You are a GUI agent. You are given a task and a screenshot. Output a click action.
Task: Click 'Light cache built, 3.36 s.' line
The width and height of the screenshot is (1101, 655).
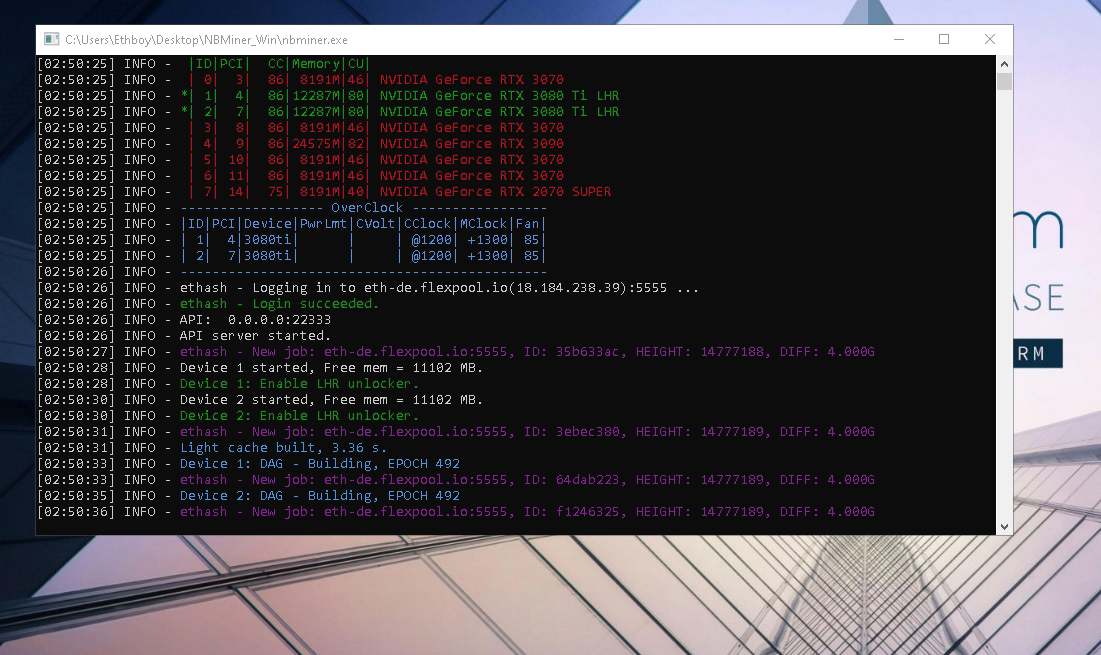283,447
